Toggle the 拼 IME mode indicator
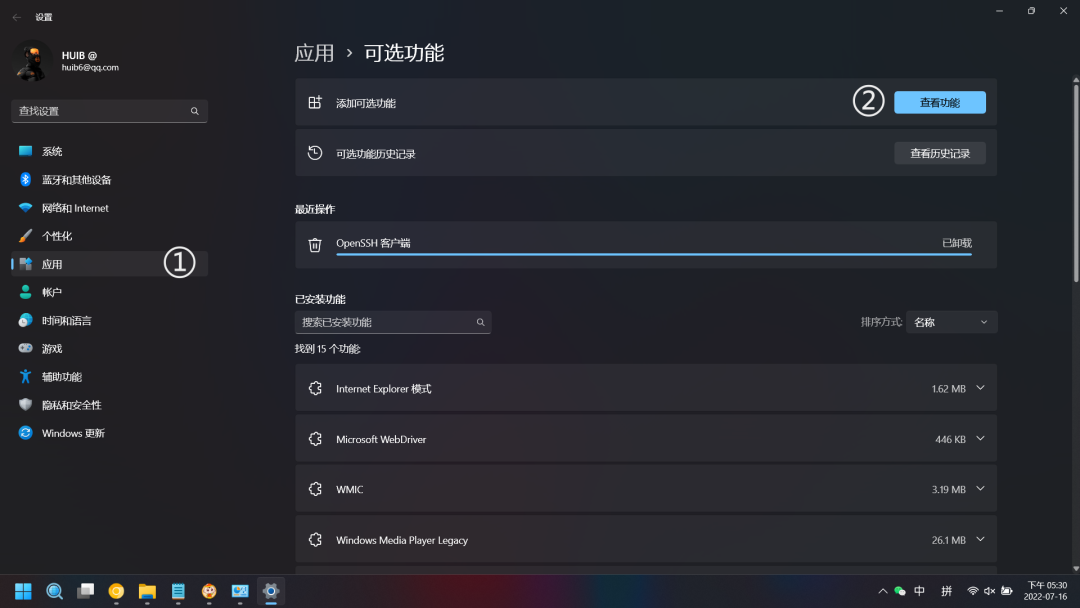This screenshot has height=608, width=1080. pyautogui.click(x=946, y=591)
